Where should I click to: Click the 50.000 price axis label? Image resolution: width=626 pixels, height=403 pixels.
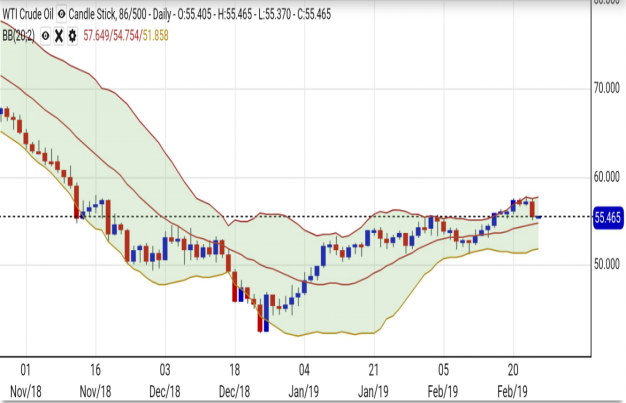point(607,265)
